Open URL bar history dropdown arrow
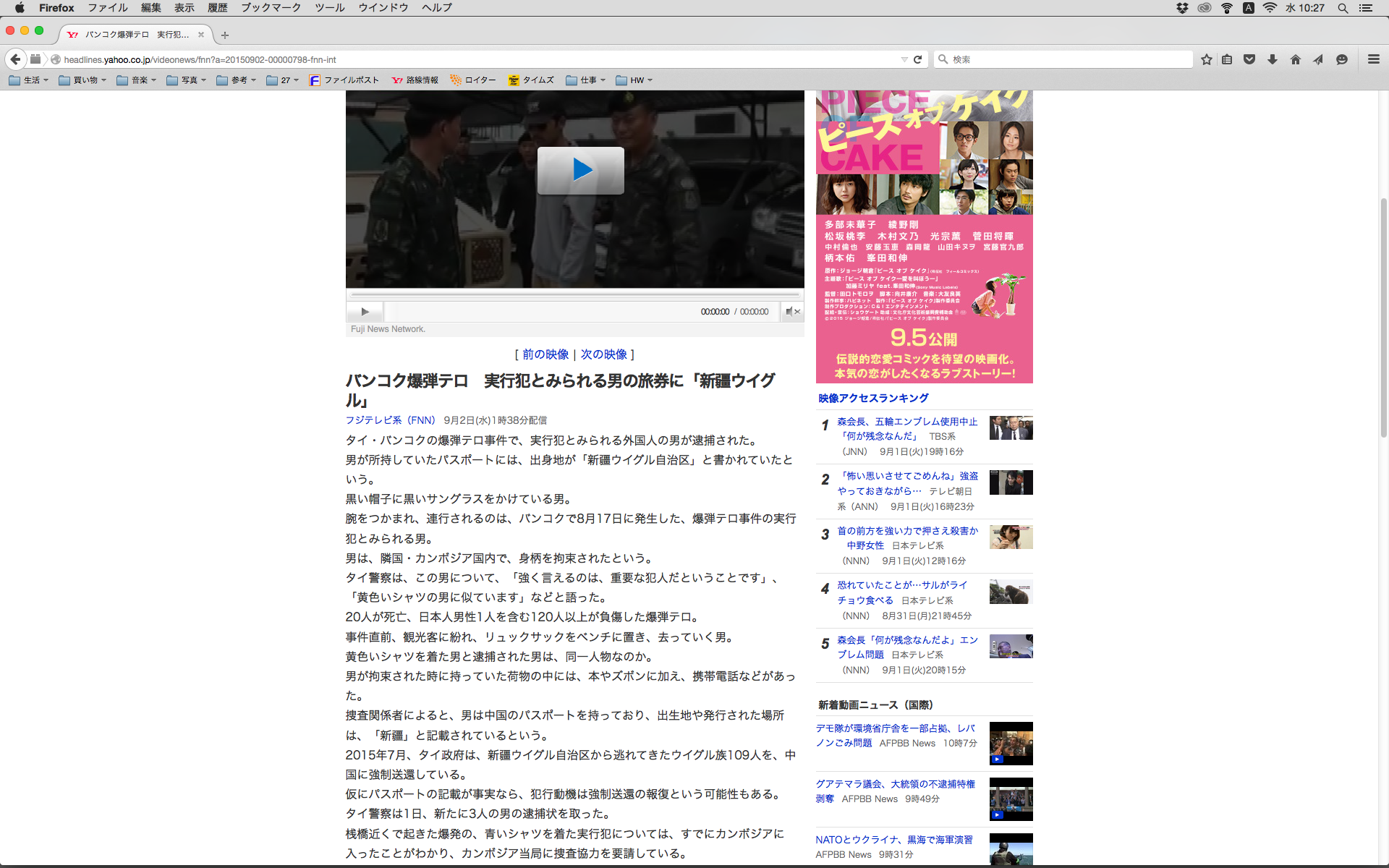Screen dimensions: 1389x868 point(904,59)
